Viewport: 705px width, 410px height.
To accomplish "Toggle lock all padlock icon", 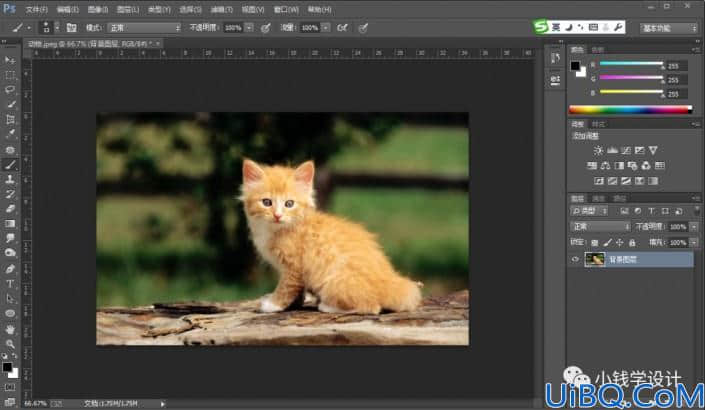I will 632,243.
